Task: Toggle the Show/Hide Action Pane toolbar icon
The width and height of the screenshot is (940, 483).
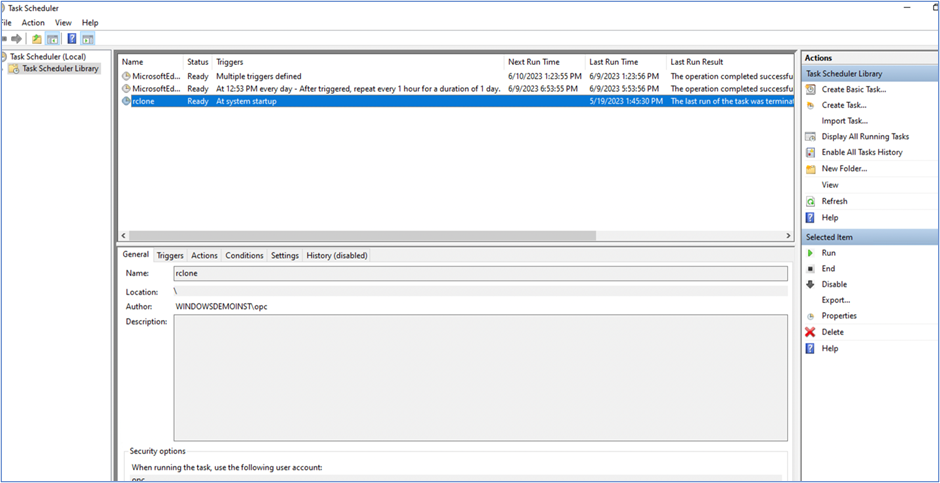Action: coord(88,39)
